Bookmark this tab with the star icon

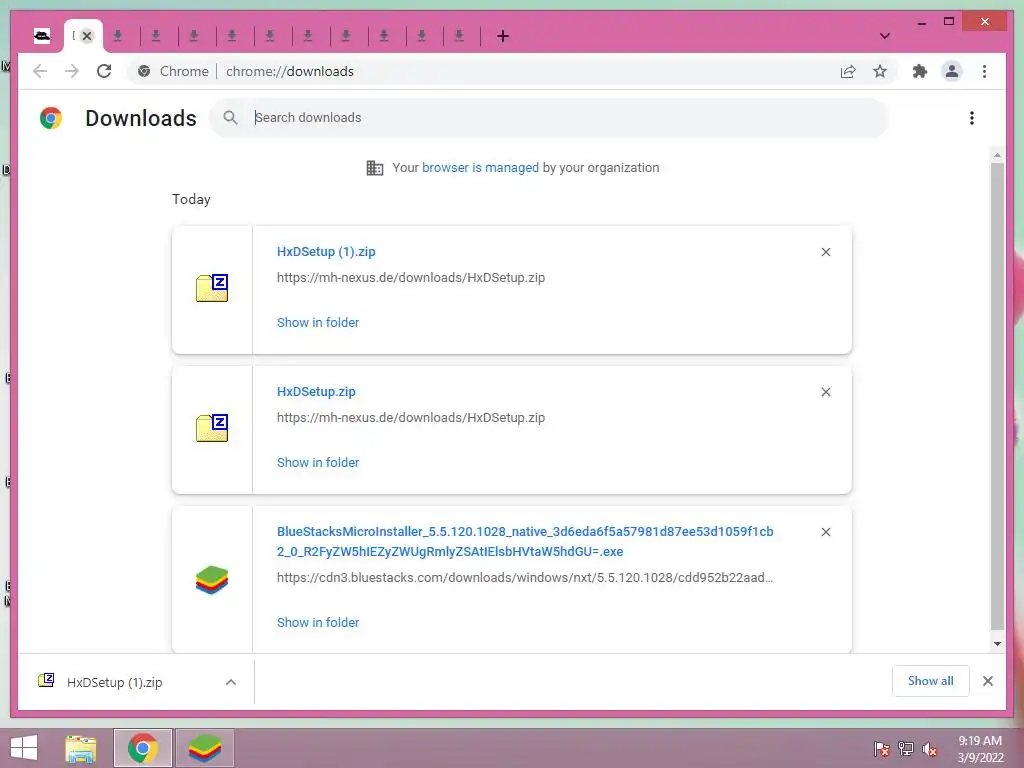(880, 71)
